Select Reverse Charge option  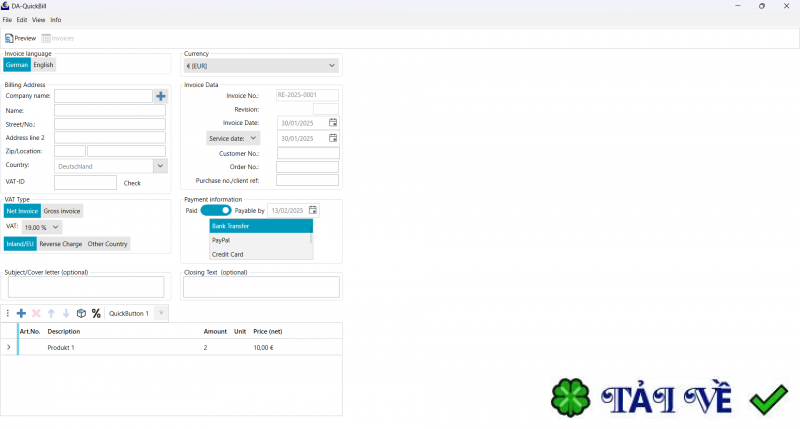tap(61, 244)
